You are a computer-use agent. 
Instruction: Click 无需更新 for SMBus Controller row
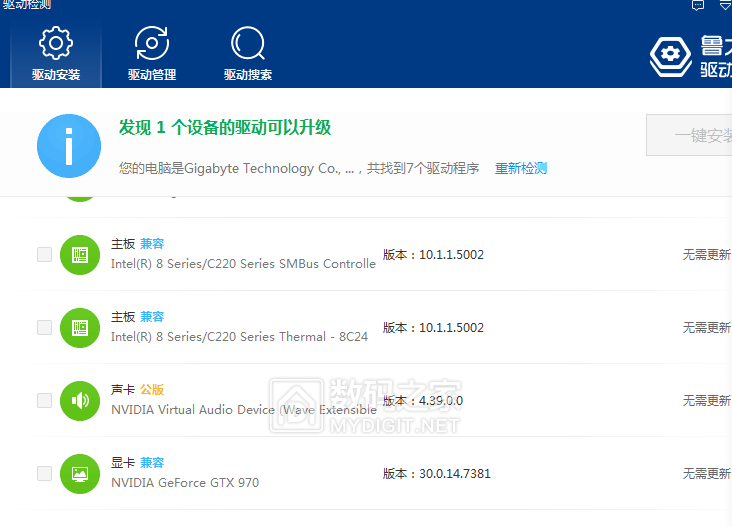coord(707,254)
